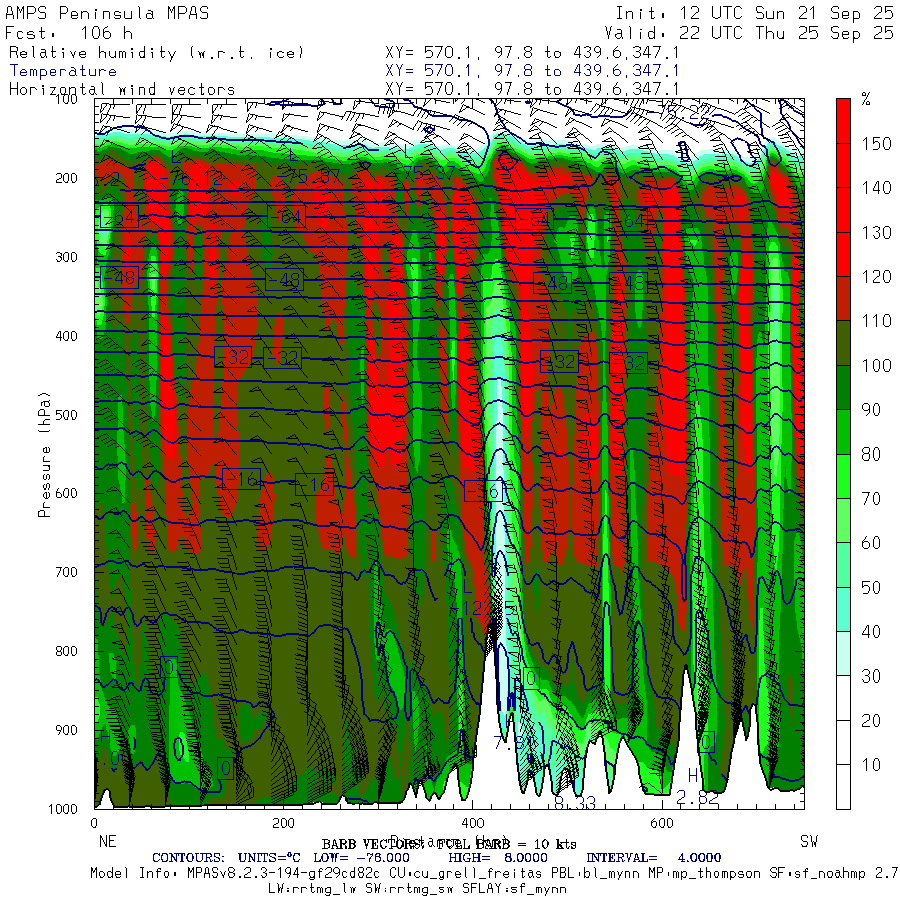Screen dimensions: 900x900
Task: Click the 'AMPS Peninsula MPAS' plot title
Action: coord(107,13)
